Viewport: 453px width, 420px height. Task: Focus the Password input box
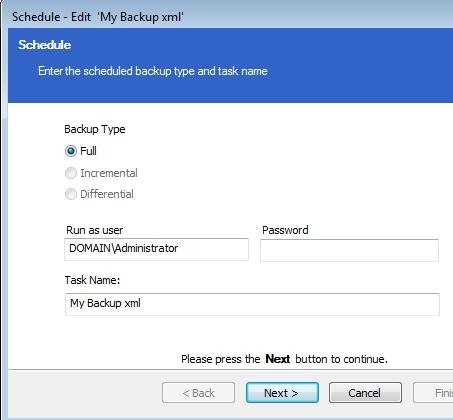coord(349,250)
